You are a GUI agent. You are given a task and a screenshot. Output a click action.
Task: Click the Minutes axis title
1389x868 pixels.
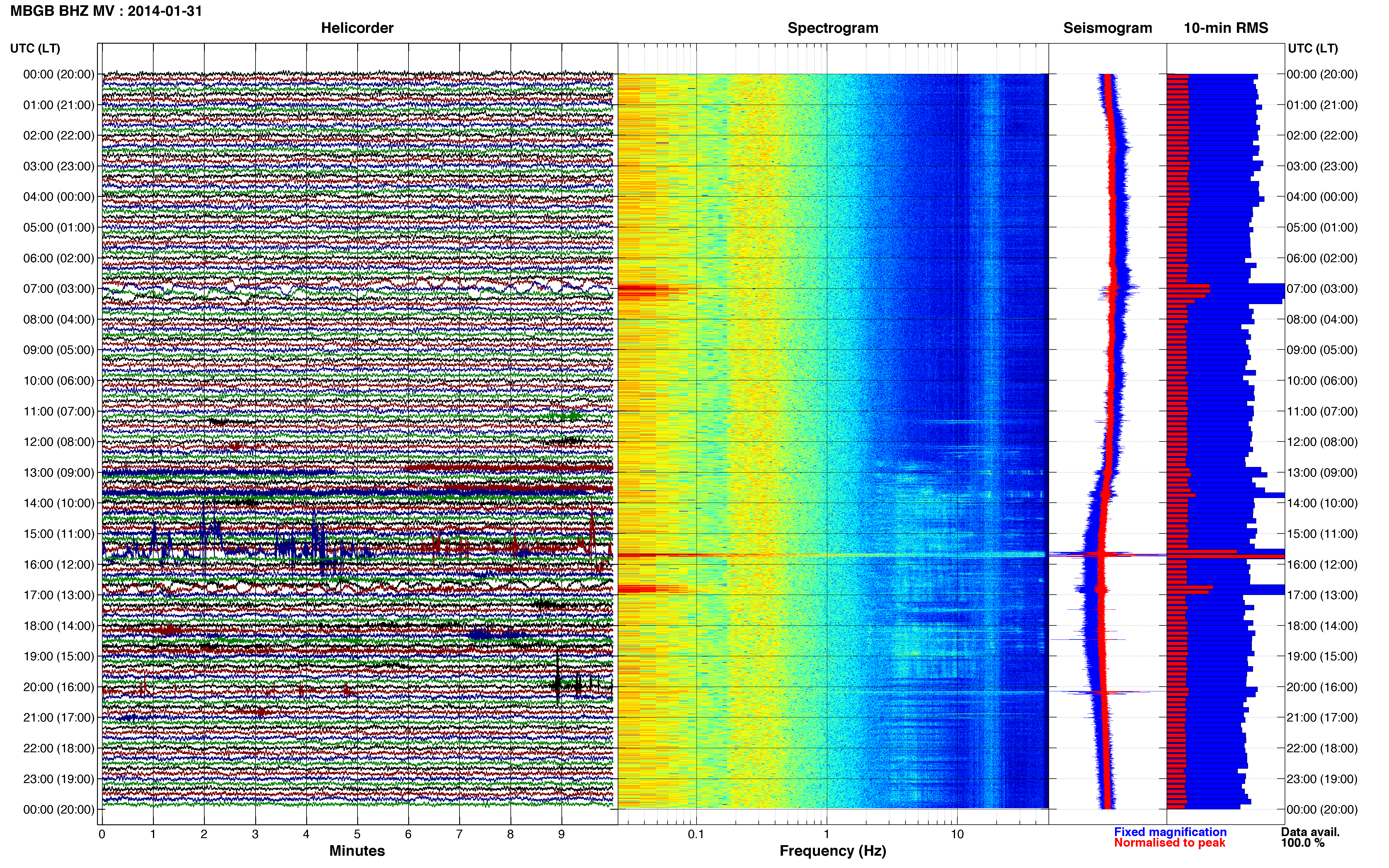click(x=357, y=851)
